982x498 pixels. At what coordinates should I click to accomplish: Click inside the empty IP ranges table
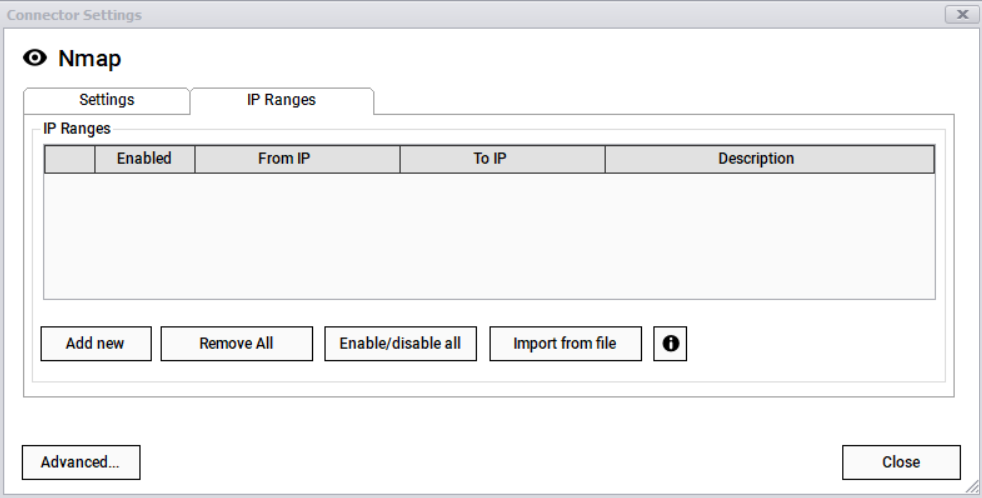coord(489,235)
